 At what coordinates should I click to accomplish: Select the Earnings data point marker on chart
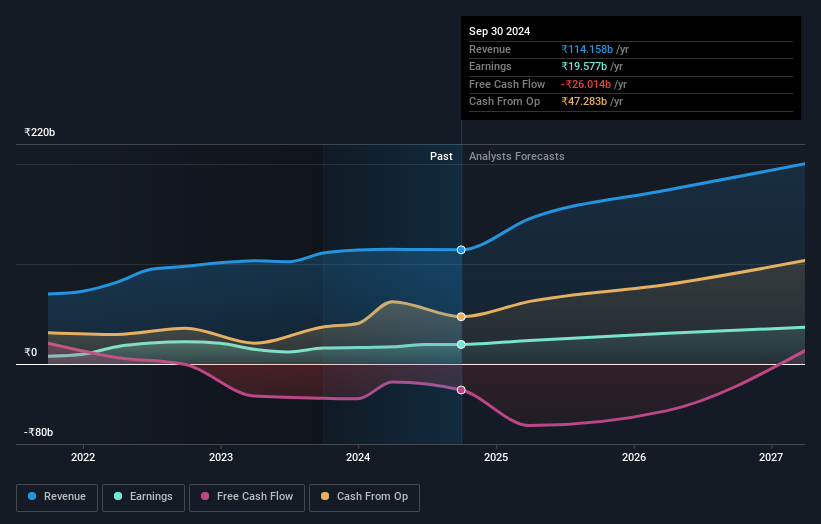[461, 344]
